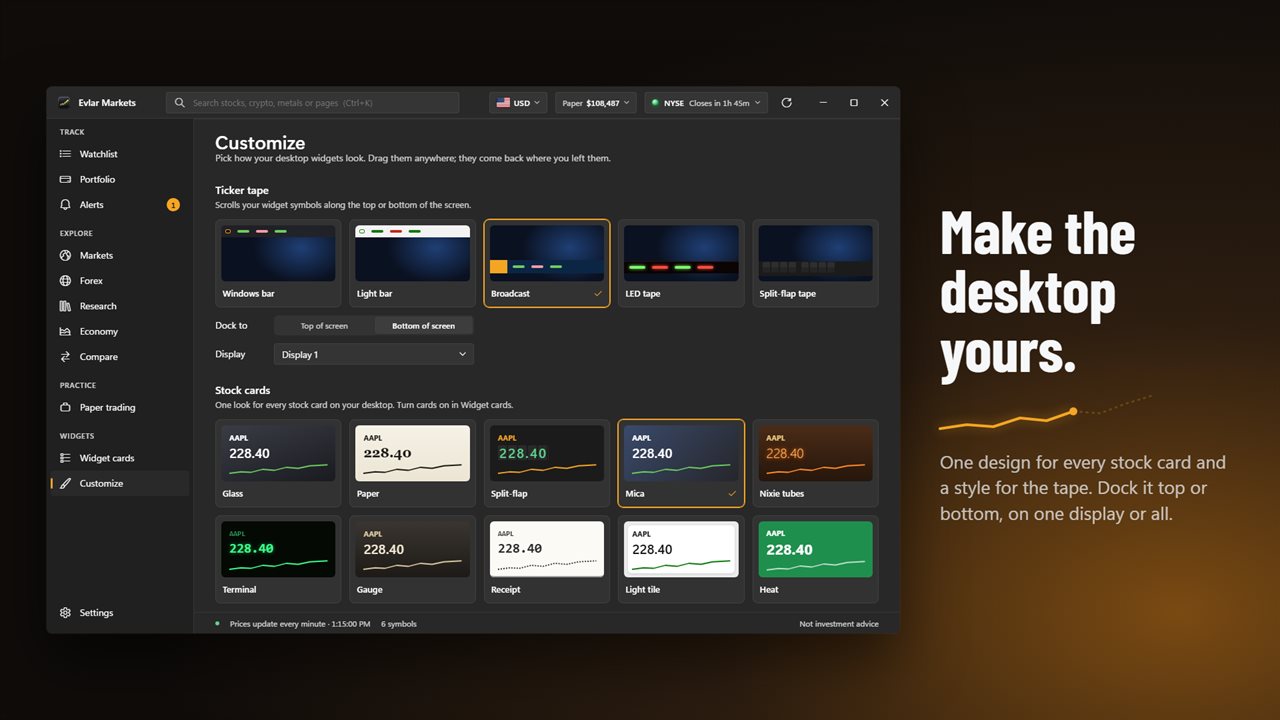This screenshot has height=720, width=1280.
Task: Select the LED tape ticker style
Action: pos(681,263)
